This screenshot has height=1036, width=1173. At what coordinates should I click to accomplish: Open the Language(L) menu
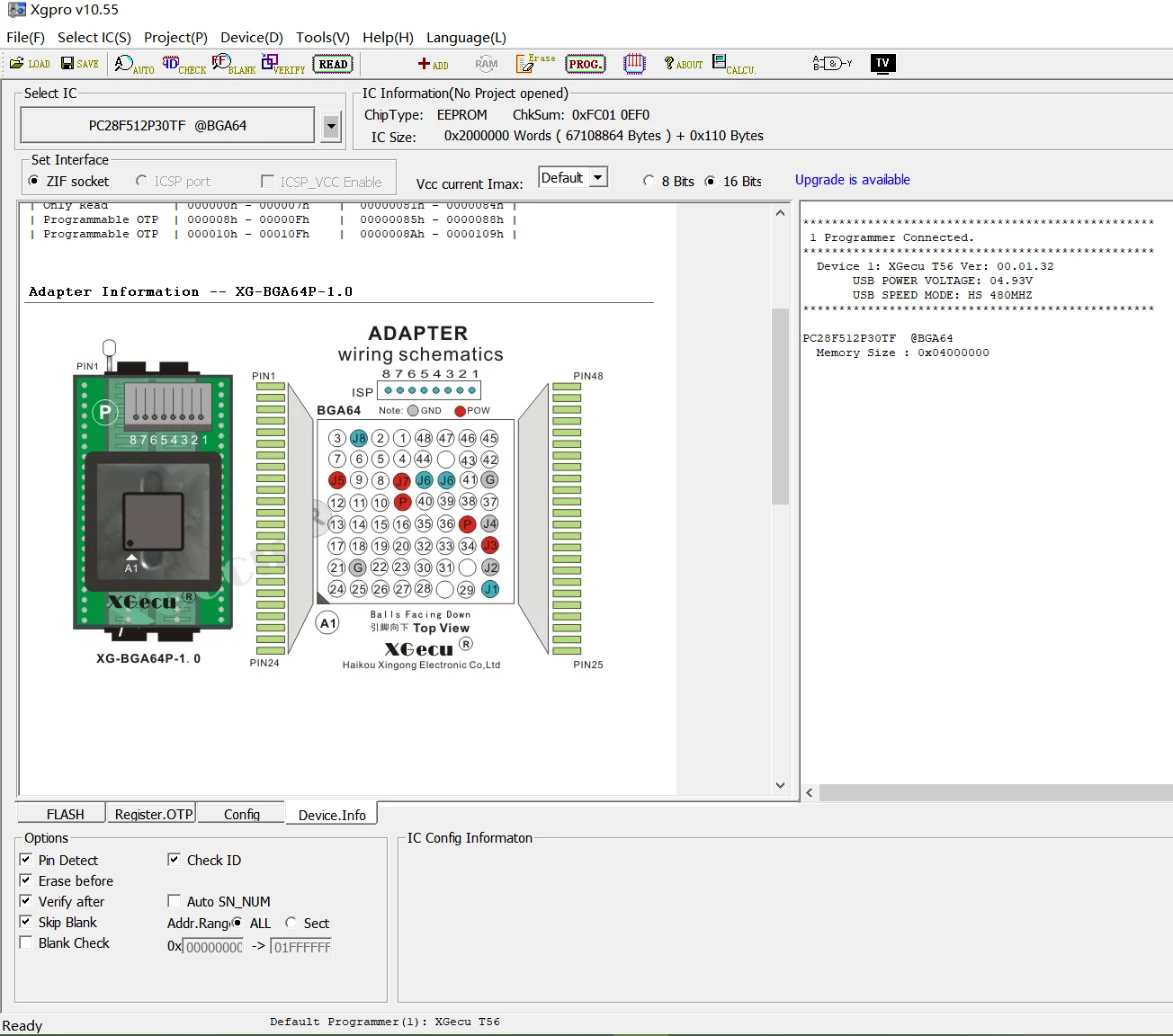[466, 37]
